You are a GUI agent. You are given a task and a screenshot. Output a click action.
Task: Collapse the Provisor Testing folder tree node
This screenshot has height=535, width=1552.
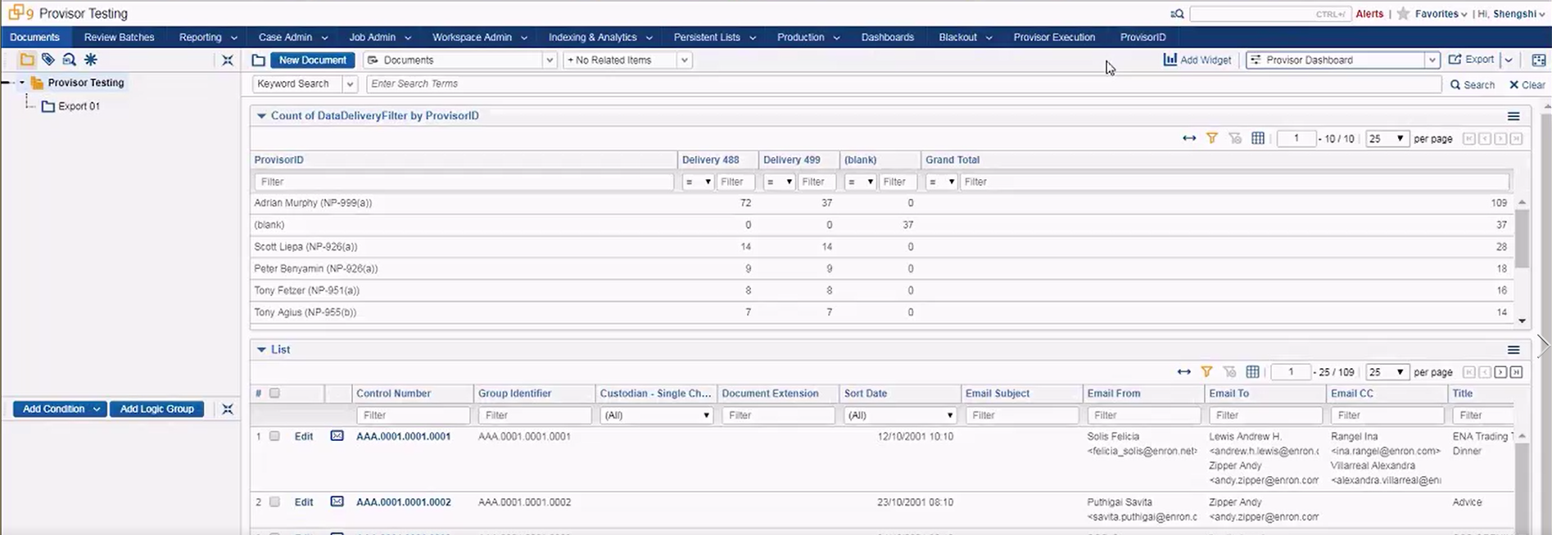(21, 83)
